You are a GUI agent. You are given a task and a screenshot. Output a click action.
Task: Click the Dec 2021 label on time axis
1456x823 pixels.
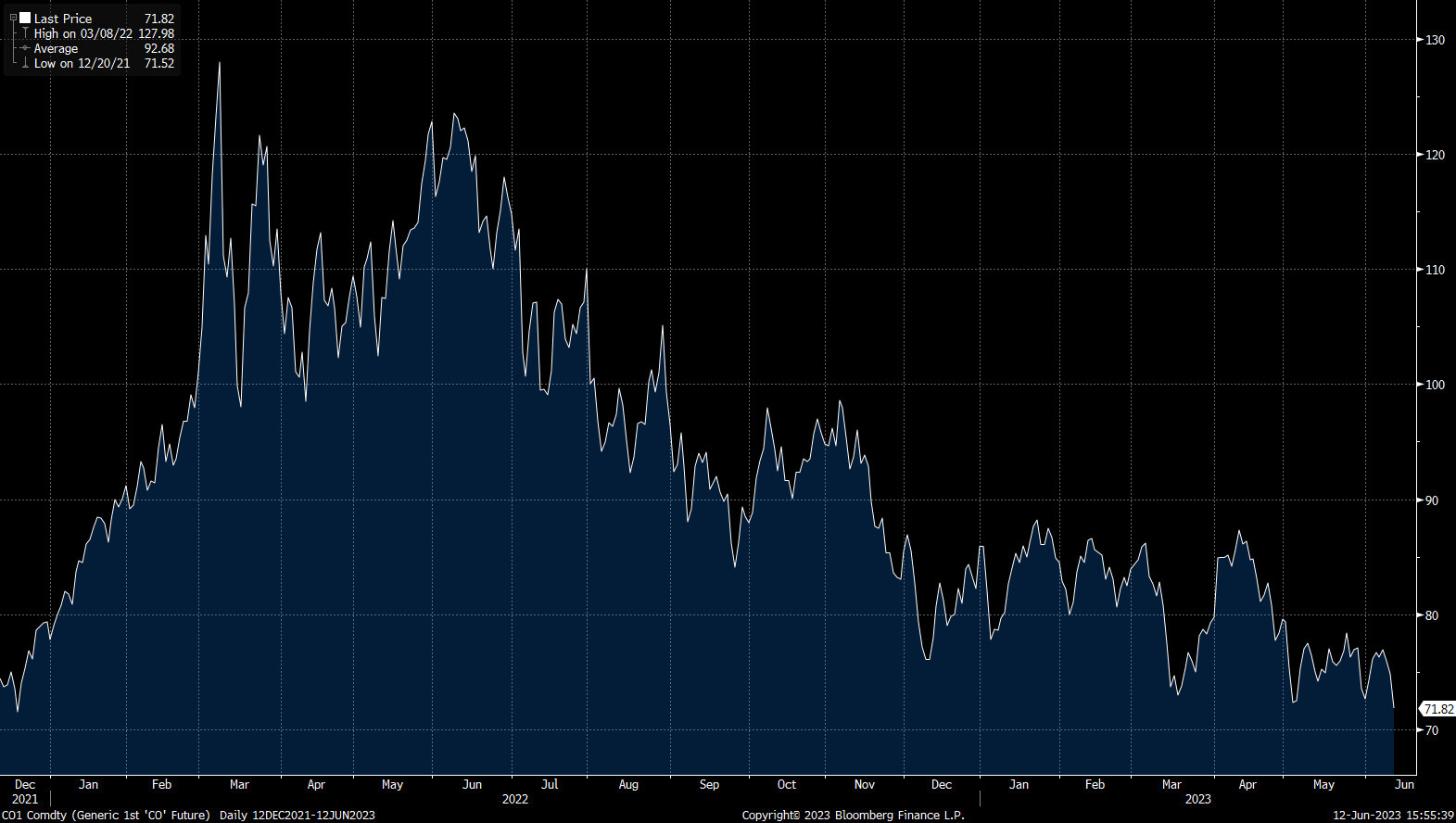(x=25, y=791)
